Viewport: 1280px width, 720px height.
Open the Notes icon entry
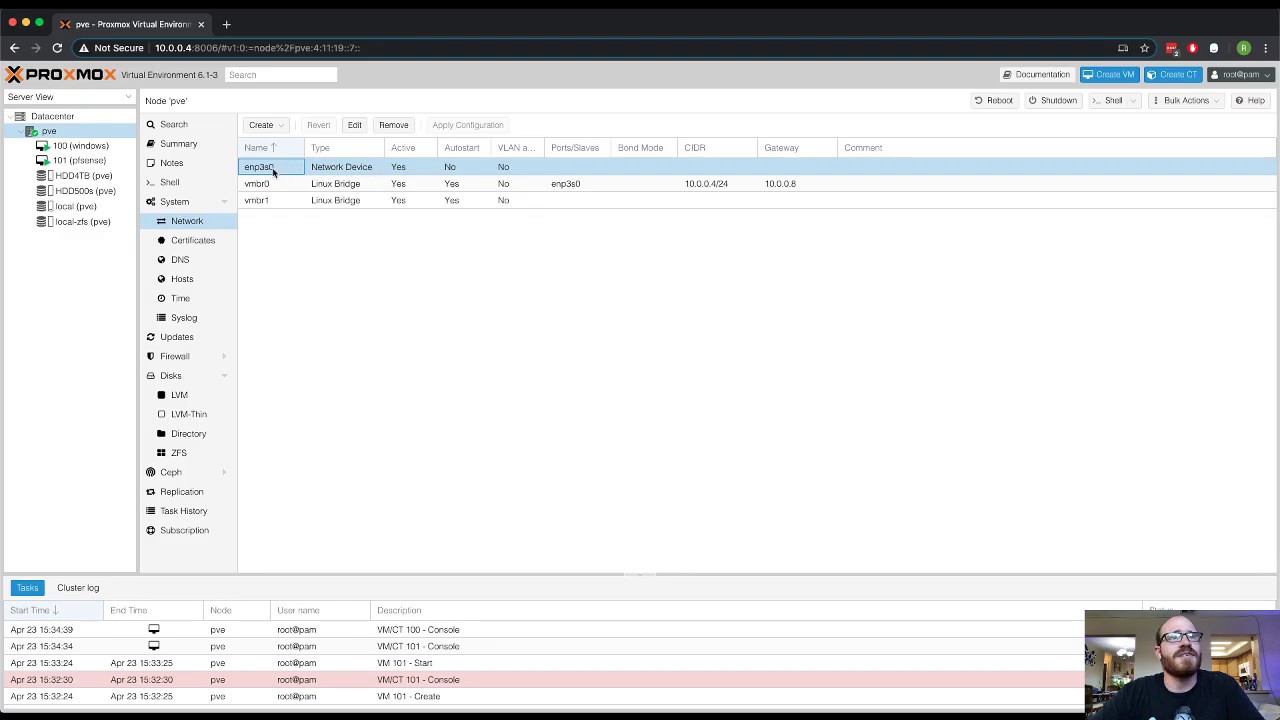click(x=150, y=163)
